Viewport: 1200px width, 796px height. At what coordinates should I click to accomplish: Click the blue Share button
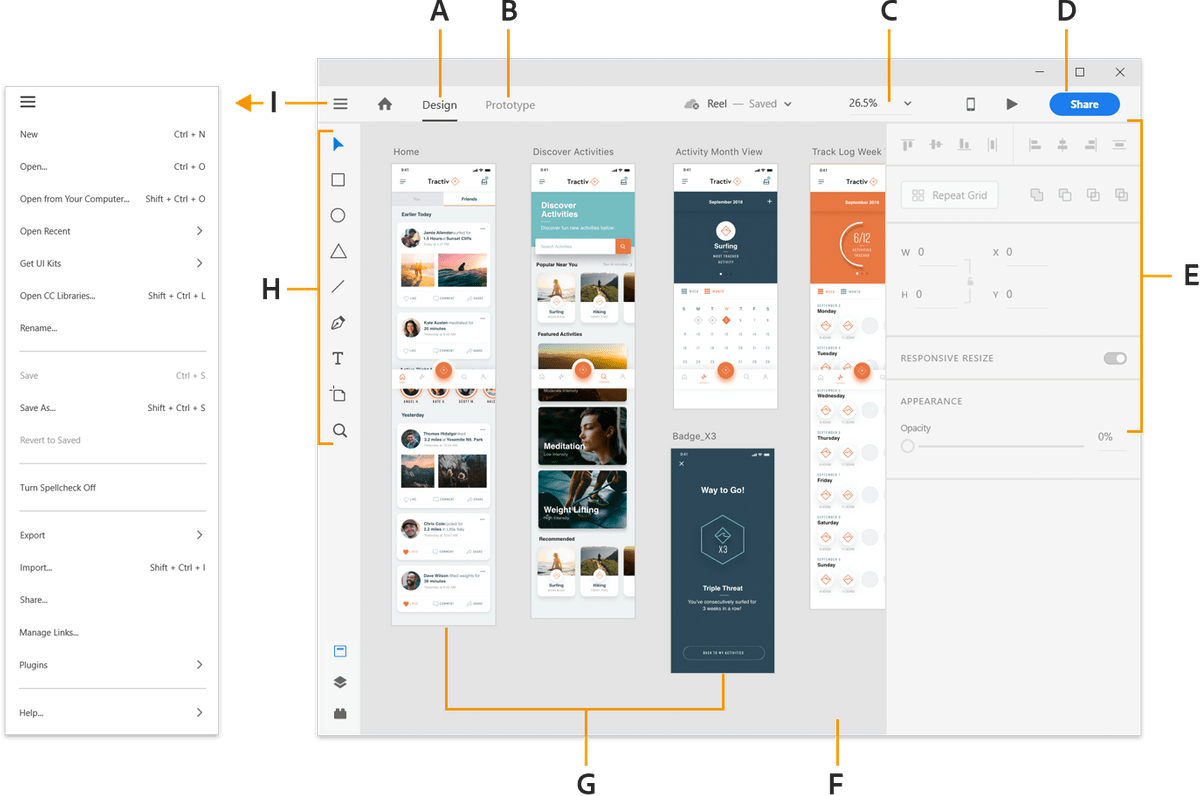(1084, 103)
